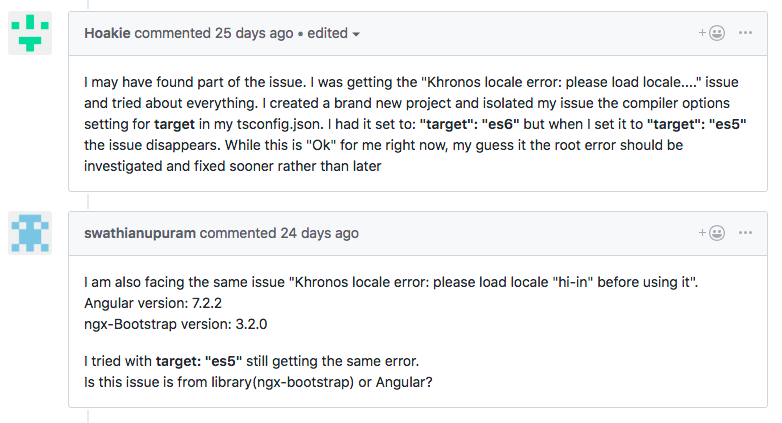Expand the "edited" history dropdown
The width and height of the screenshot is (782, 423).
(x=334, y=34)
